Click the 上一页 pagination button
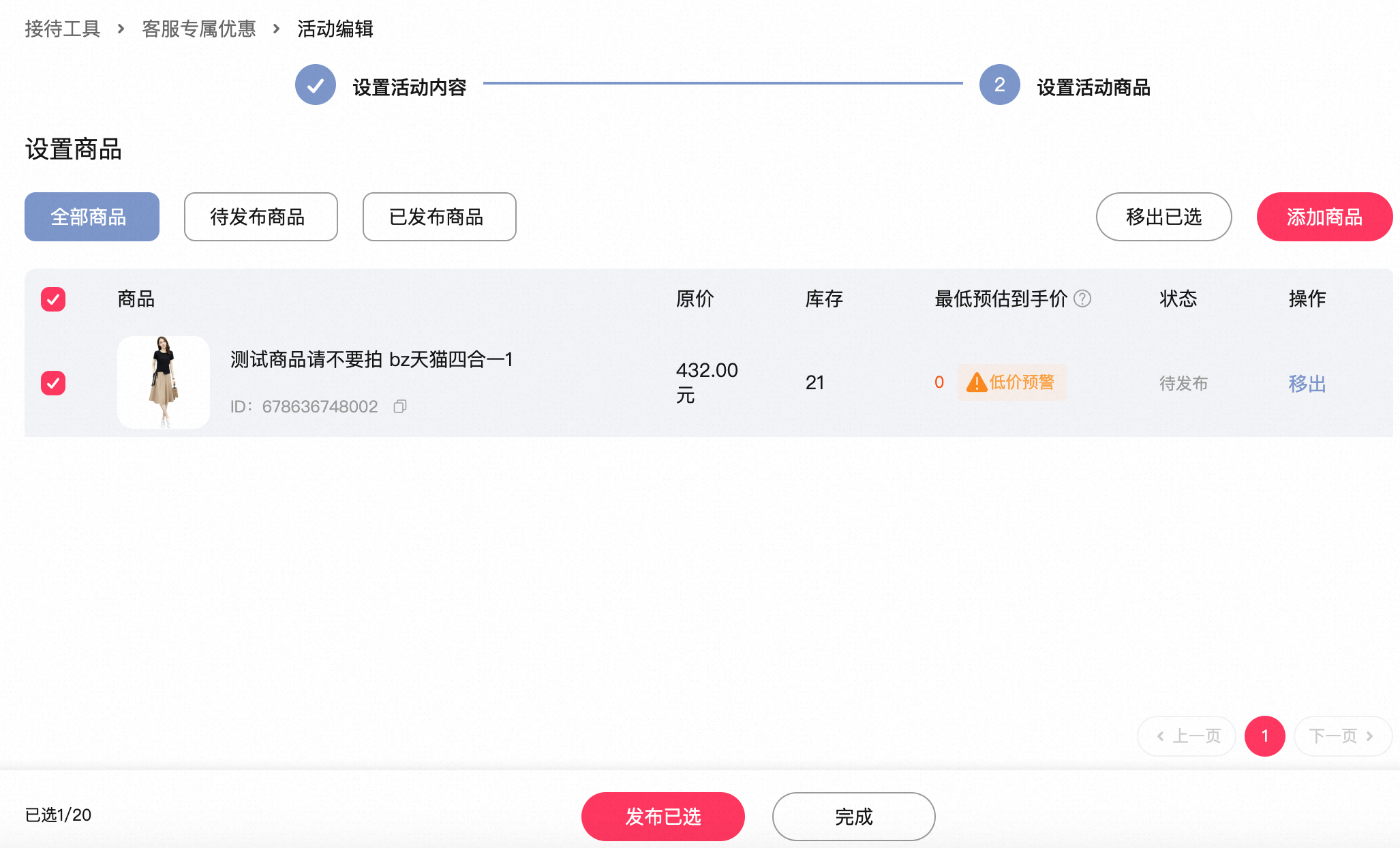1400x848 pixels. (1187, 736)
